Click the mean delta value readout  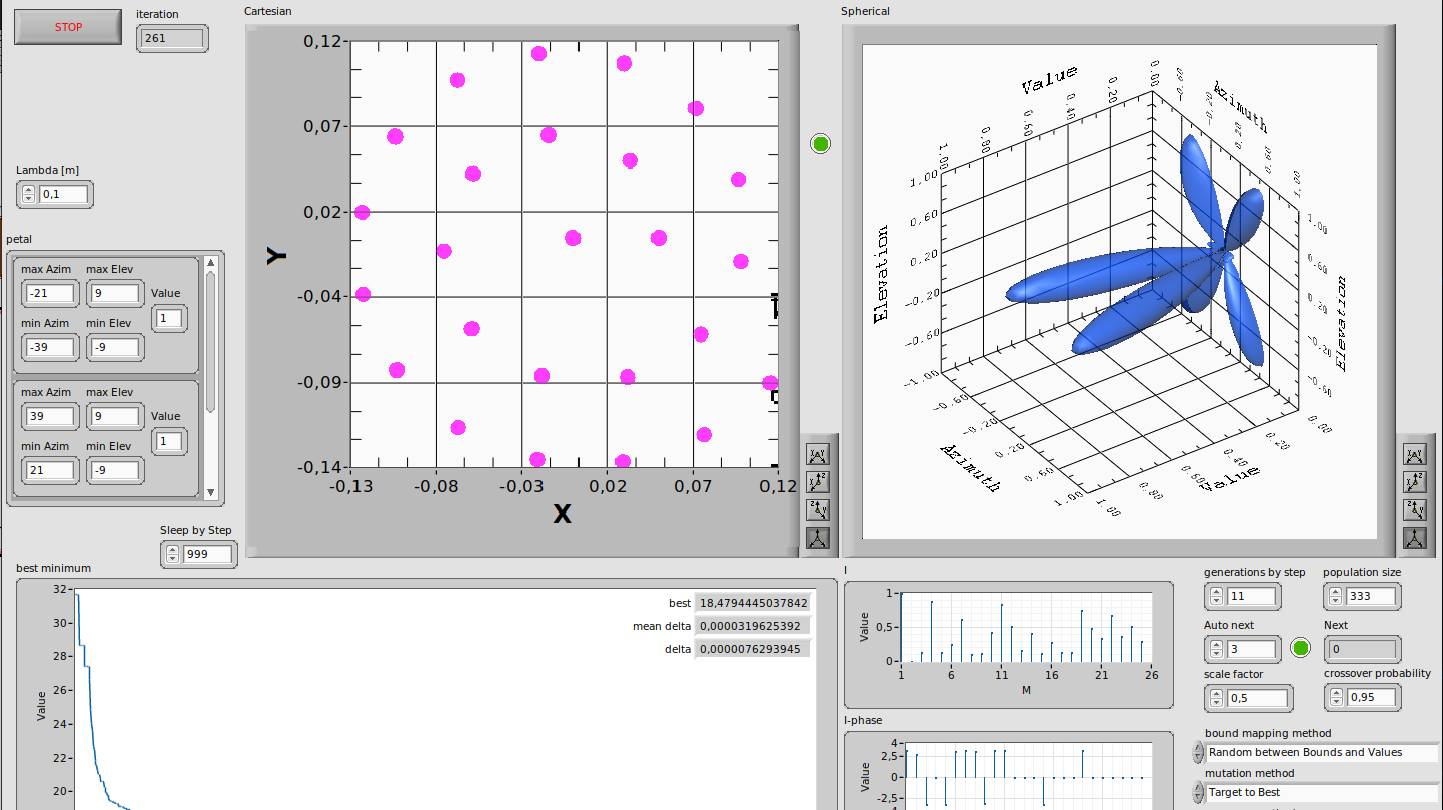(x=752, y=626)
